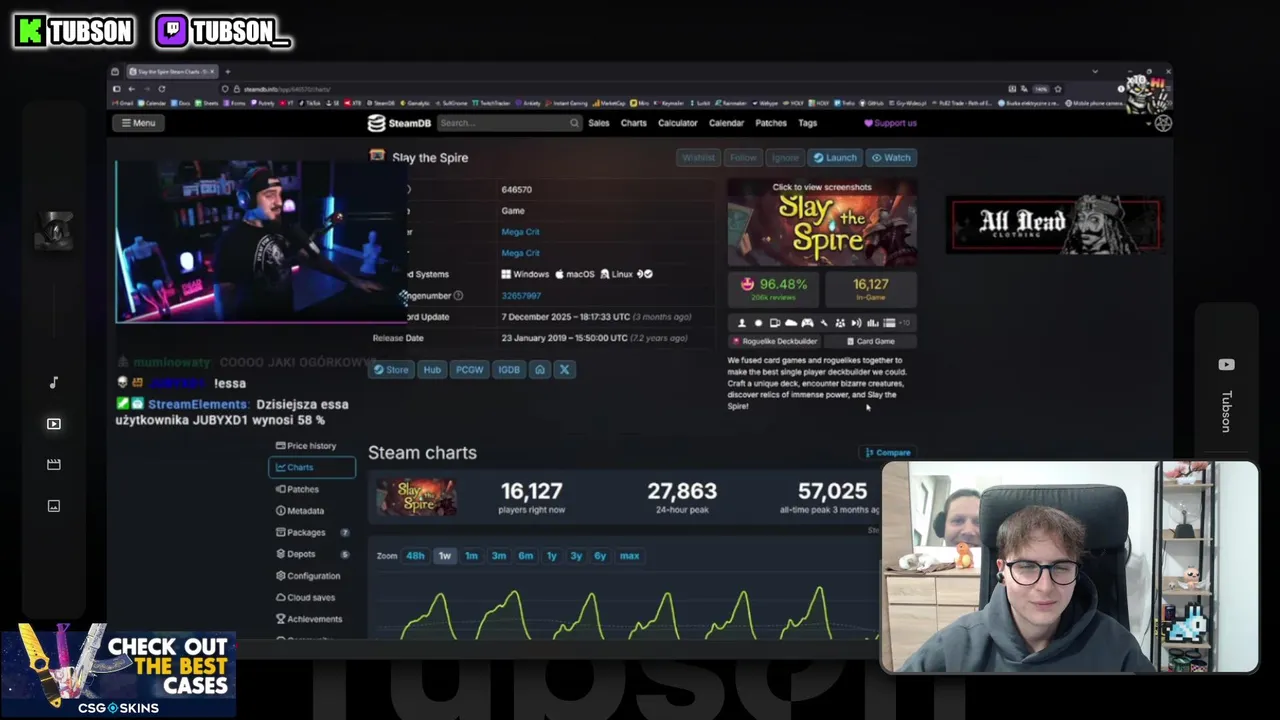Viewport: 1280px width, 720px height.
Task: Click the CSGO-Skins cases banner
Action: pyautogui.click(x=118, y=672)
